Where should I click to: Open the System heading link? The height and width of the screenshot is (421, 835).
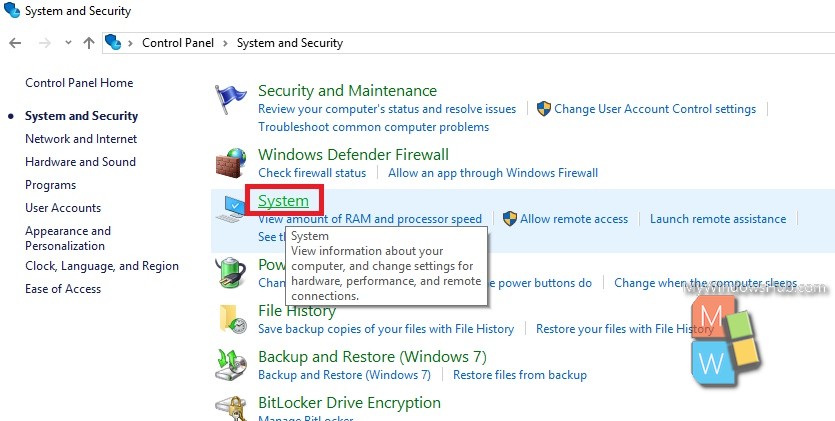(x=283, y=201)
